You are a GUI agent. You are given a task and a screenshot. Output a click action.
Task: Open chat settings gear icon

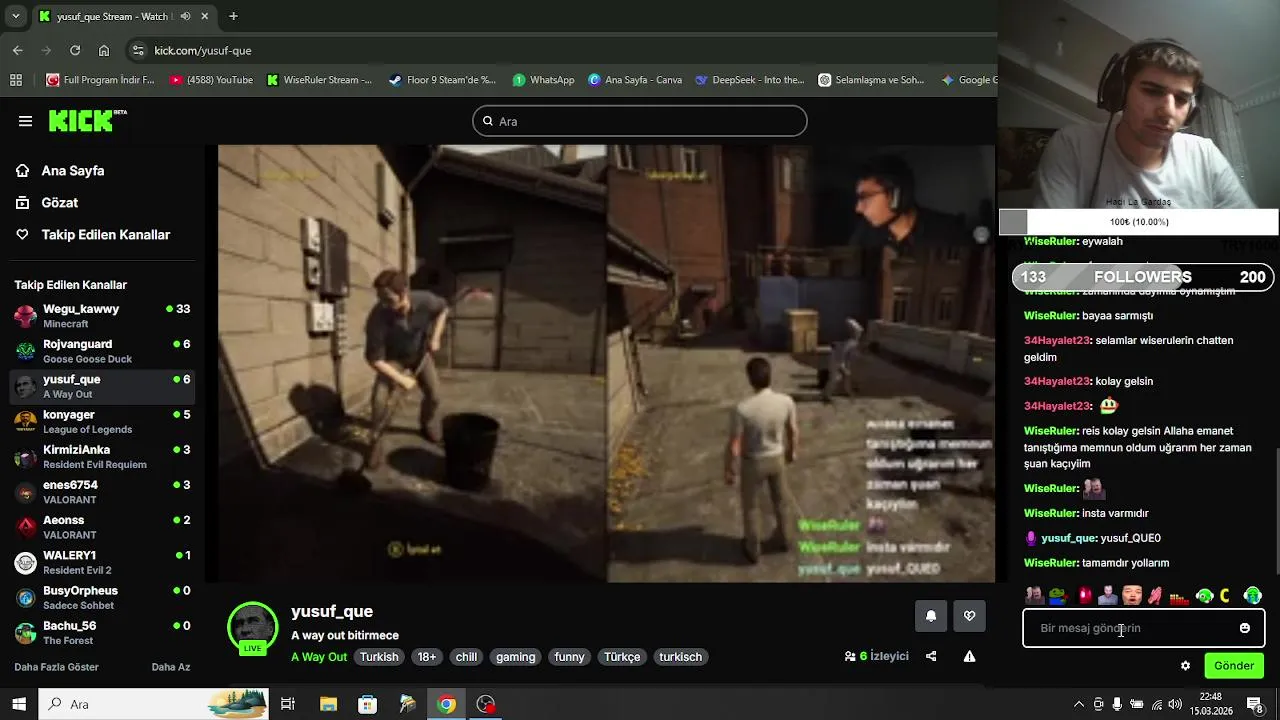pos(1185,666)
